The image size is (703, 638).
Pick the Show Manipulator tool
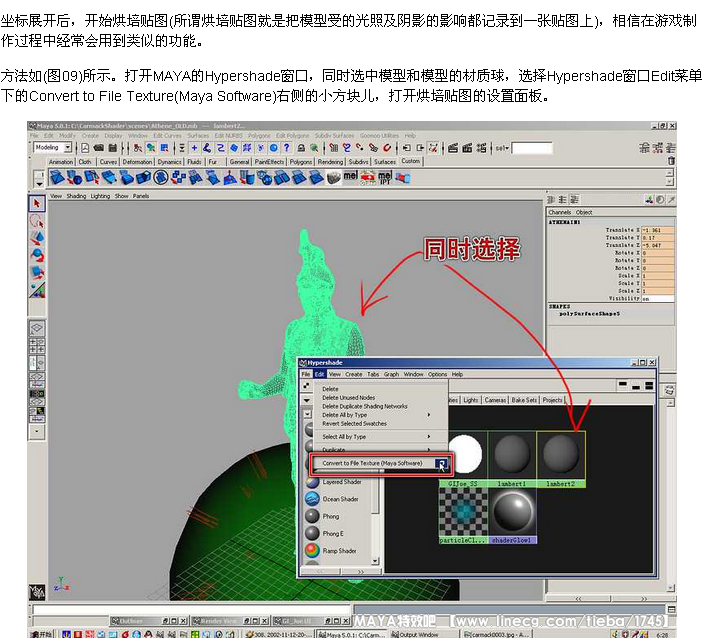(37, 290)
